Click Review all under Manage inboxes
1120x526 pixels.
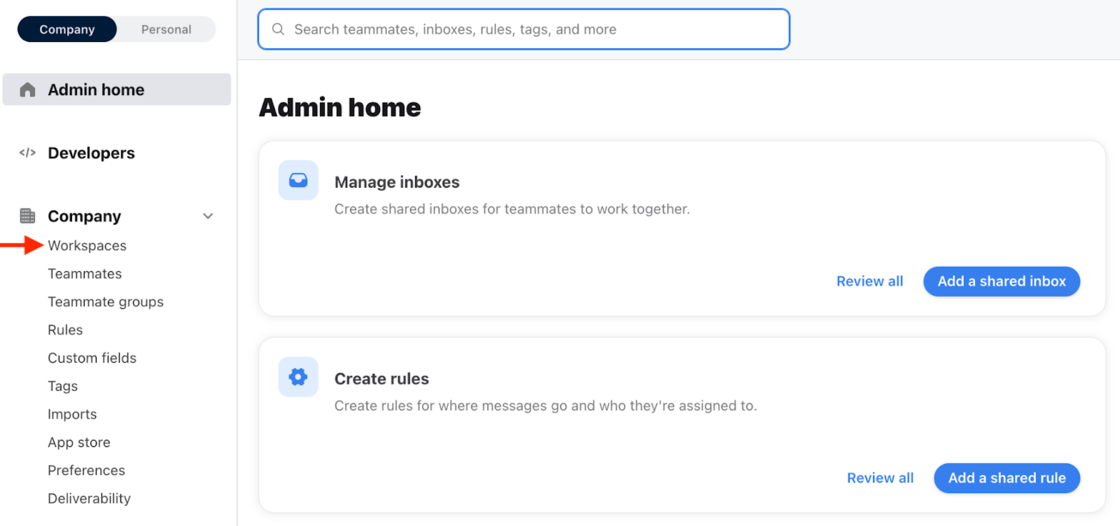869,281
